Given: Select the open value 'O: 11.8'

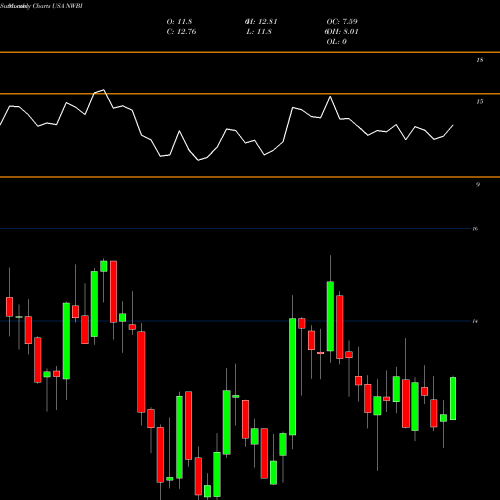Looking at the screenshot, I should [179, 22].
